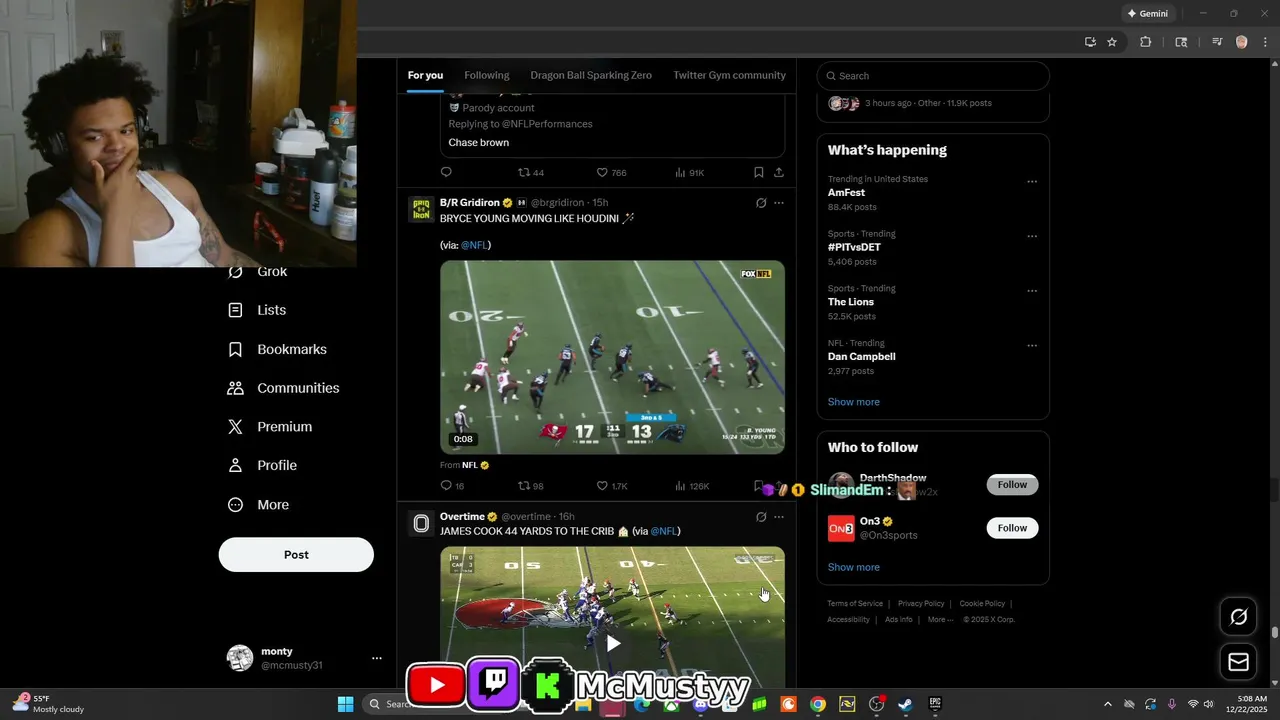
Task: Open the Terms of Service link
Action: pos(855,604)
